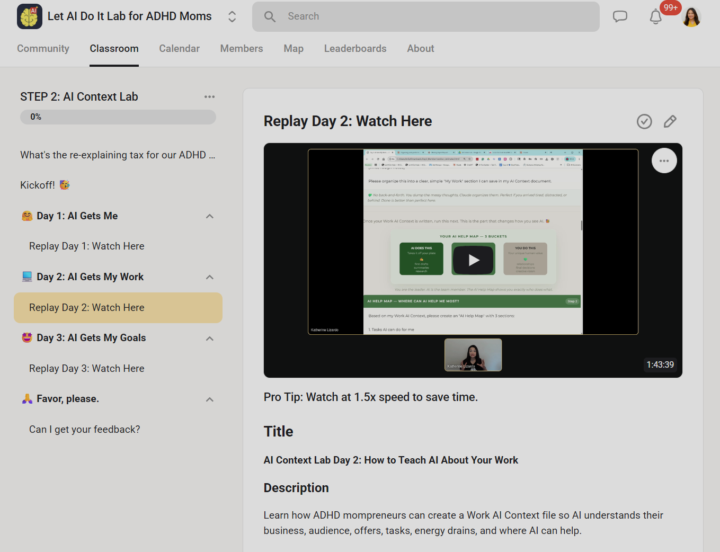The height and width of the screenshot is (552, 720).
Task: Open the video three-dot options button
Action: coord(664,161)
